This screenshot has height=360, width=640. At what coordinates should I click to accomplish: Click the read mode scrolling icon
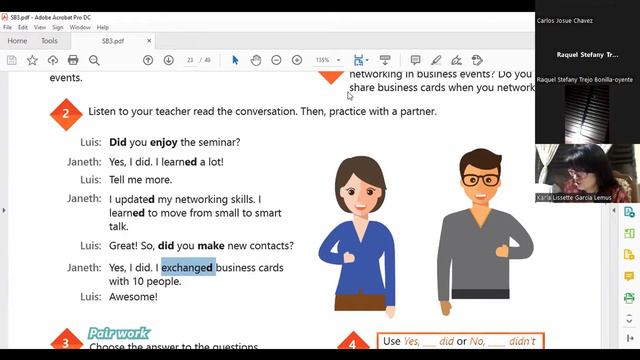coord(385,60)
